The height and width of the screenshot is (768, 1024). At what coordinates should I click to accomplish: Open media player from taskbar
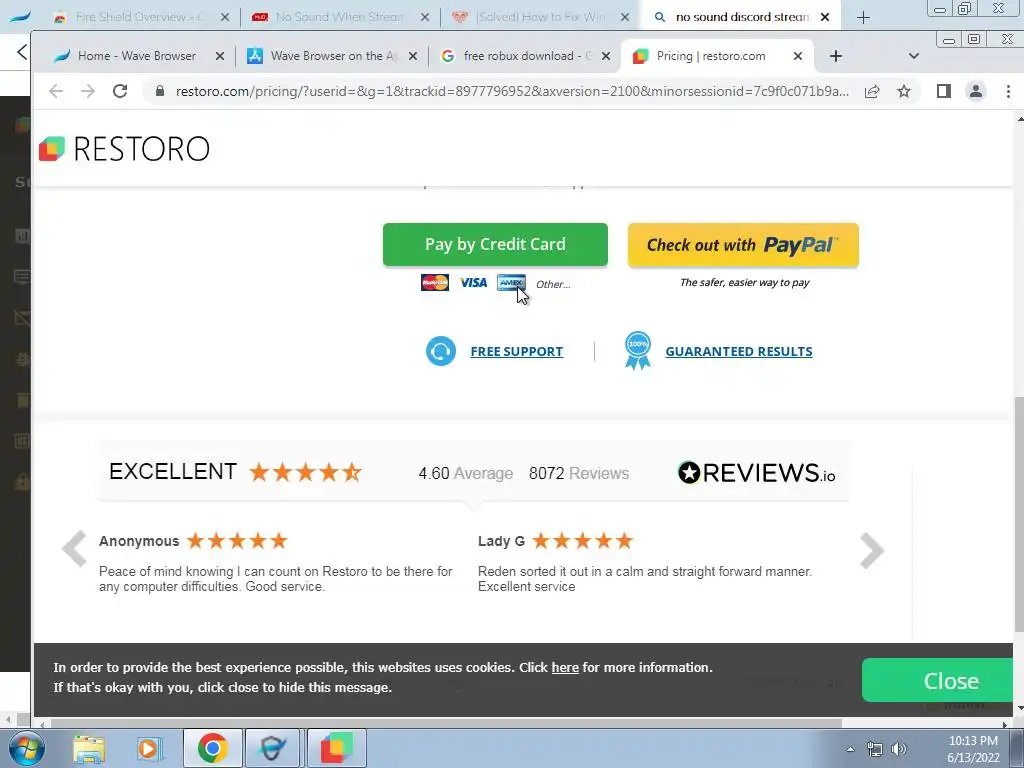coord(149,748)
